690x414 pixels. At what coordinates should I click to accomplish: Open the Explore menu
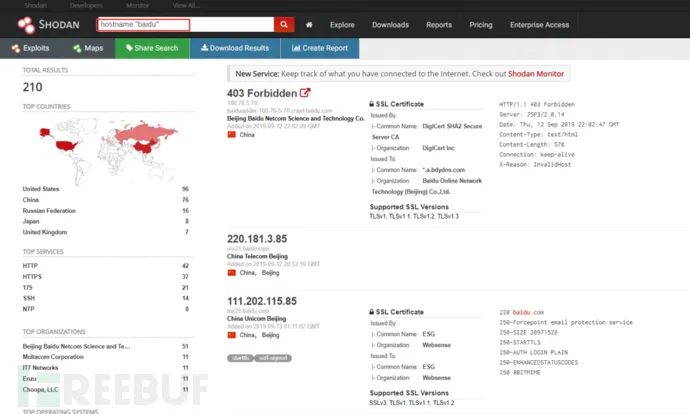pyautogui.click(x=342, y=25)
